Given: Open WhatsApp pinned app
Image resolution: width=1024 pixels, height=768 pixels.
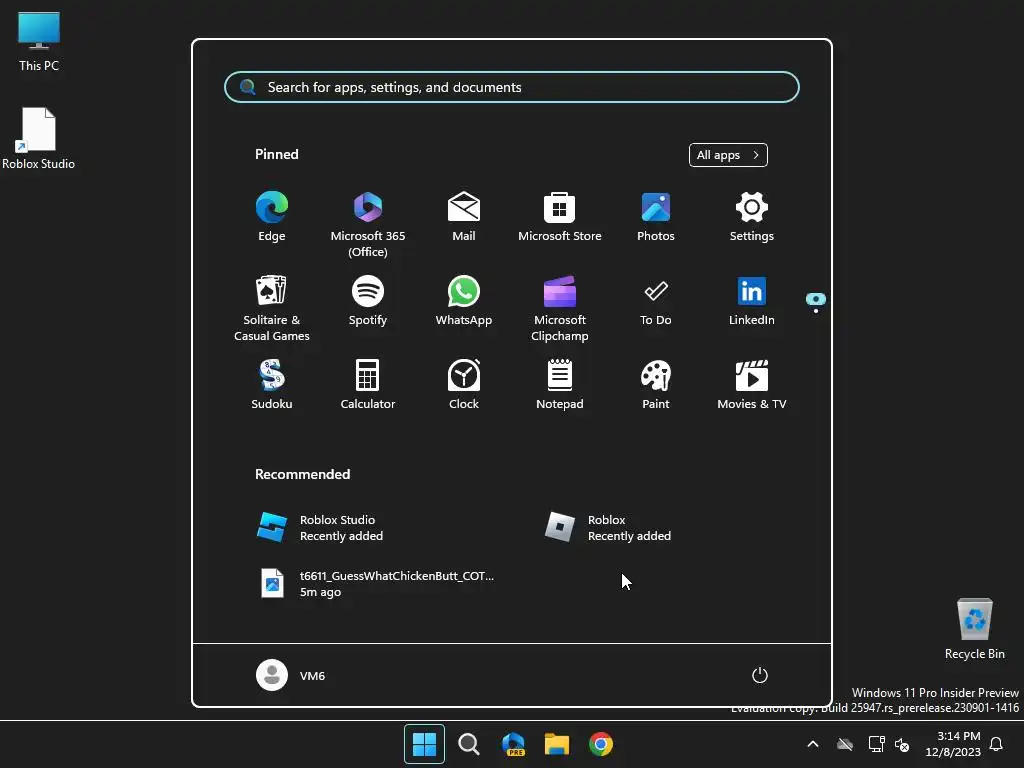Looking at the screenshot, I should (464, 301).
